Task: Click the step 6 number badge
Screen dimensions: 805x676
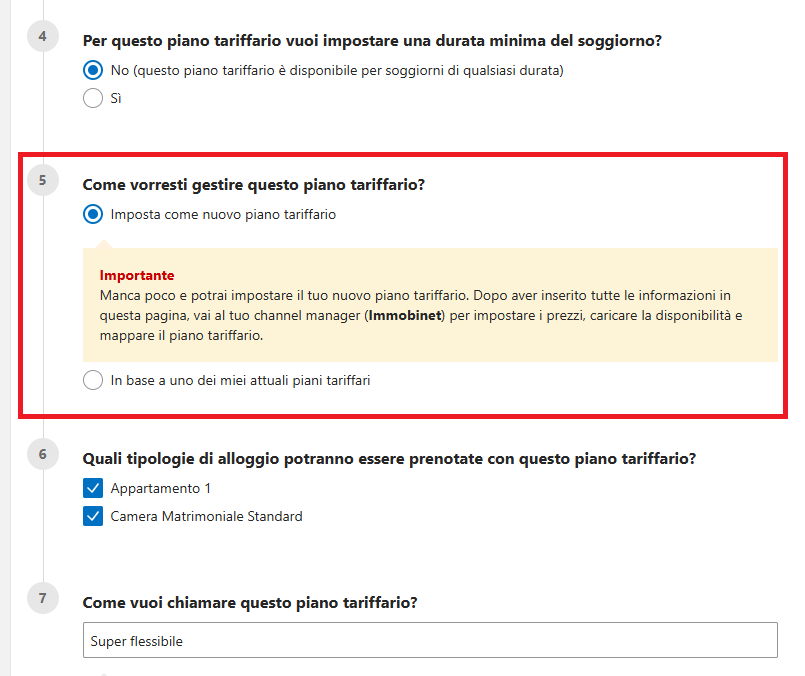Action: point(43,454)
